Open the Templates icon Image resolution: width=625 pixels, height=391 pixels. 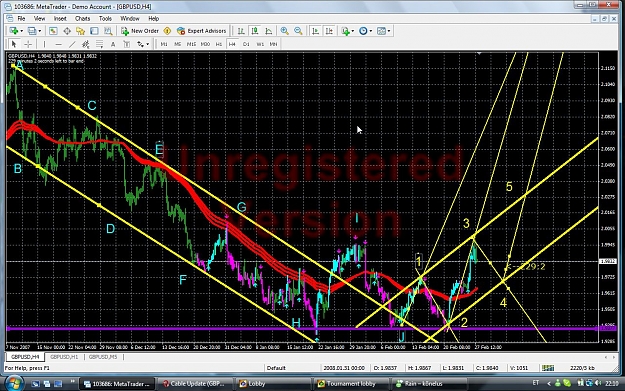tap(381, 31)
